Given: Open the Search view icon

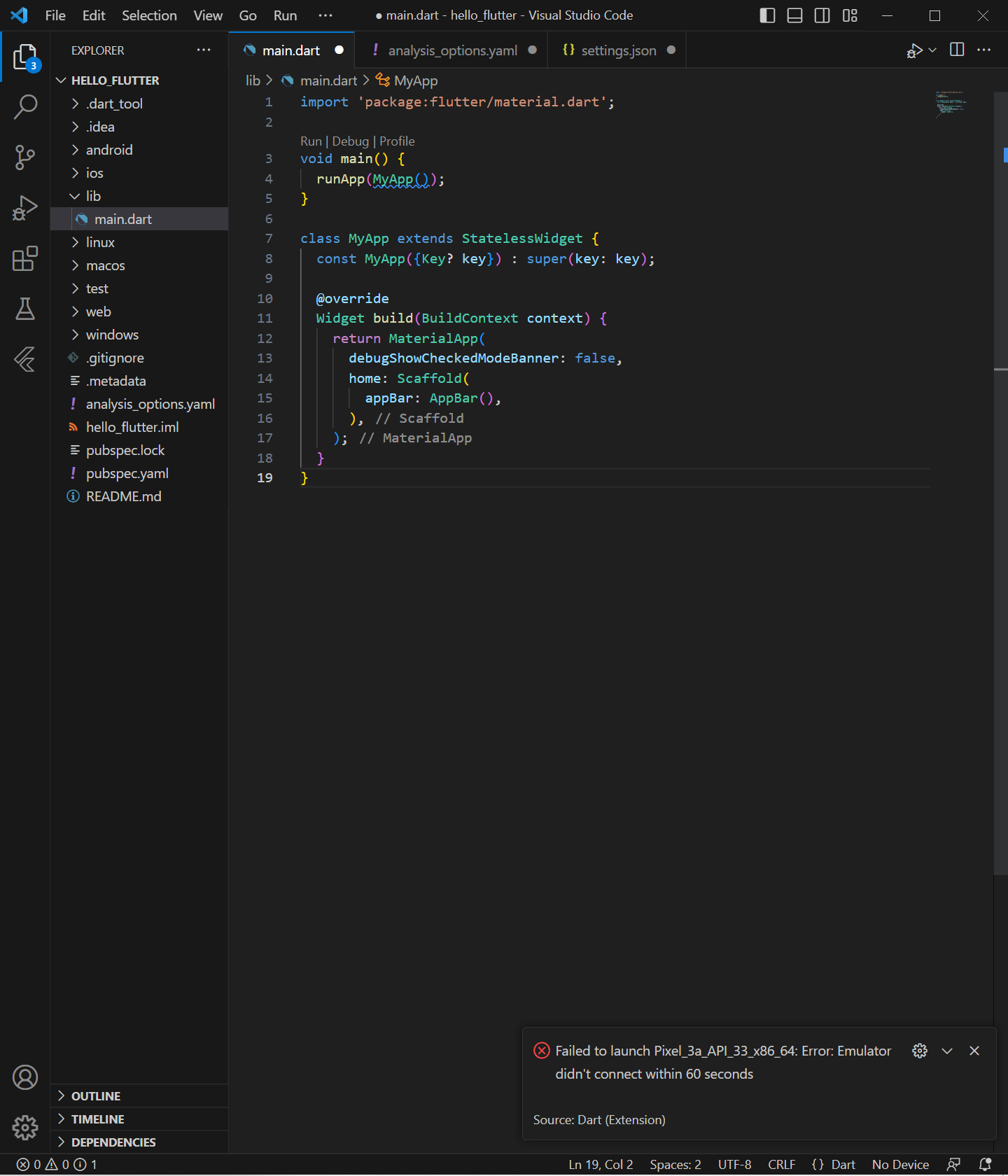Looking at the screenshot, I should coord(25,107).
